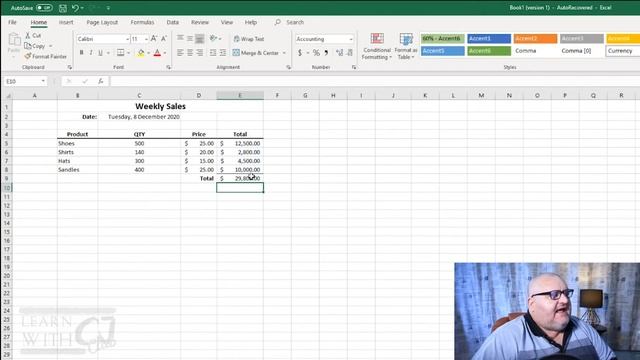Toggle Underline formatting

(x=100, y=53)
